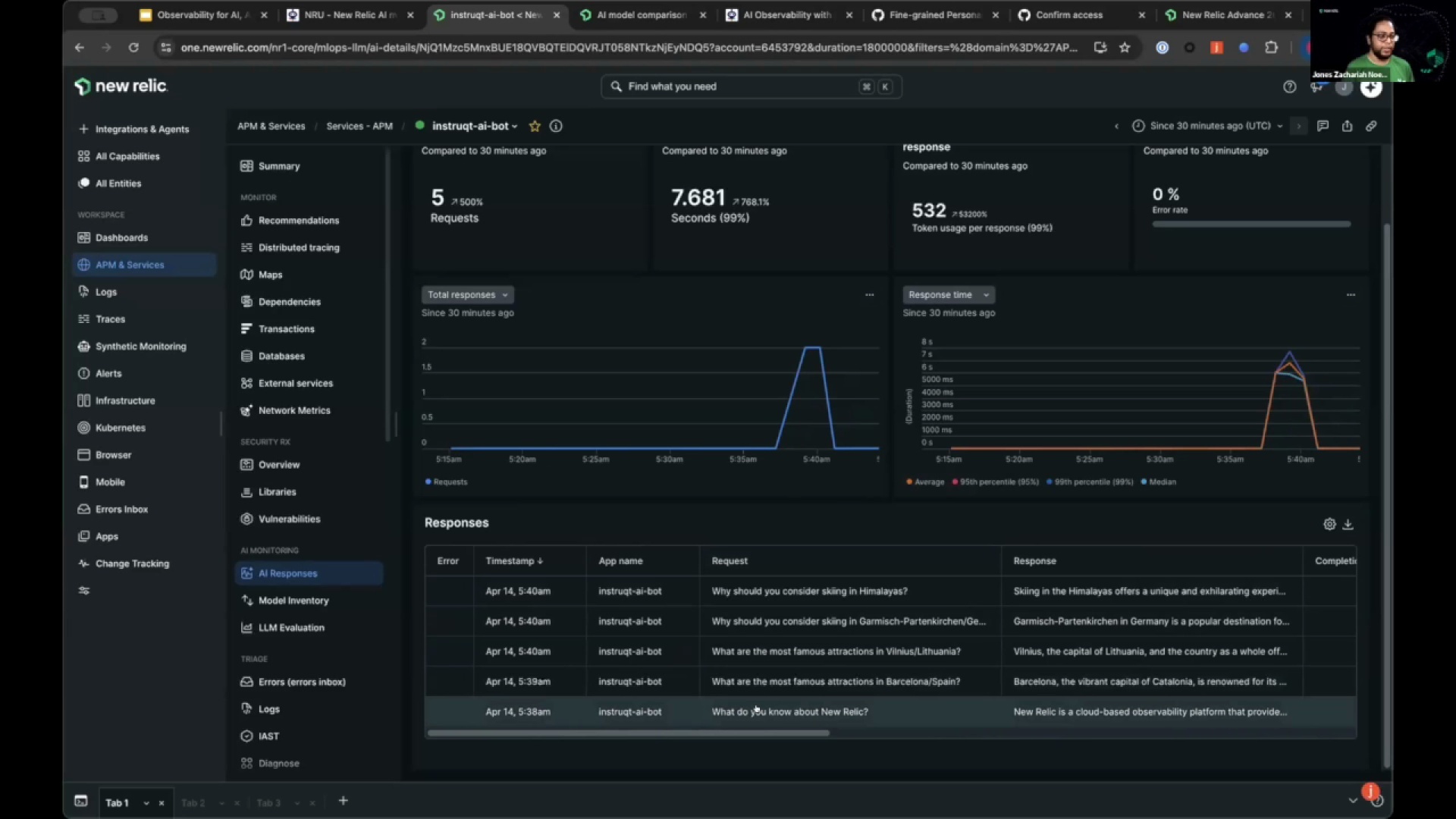
Task: Open the Total responses chart dropdown
Action: [467, 294]
